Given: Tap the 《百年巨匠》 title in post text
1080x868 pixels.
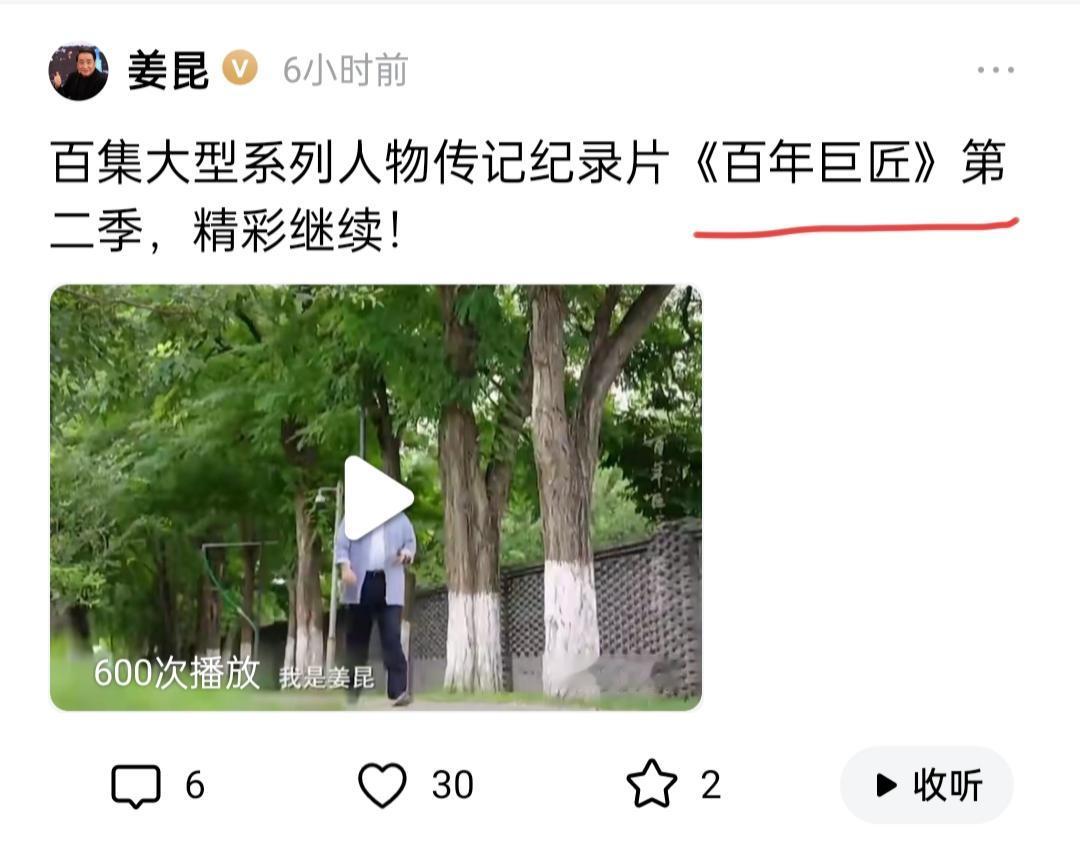Looking at the screenshot, I should coord(817,163).
